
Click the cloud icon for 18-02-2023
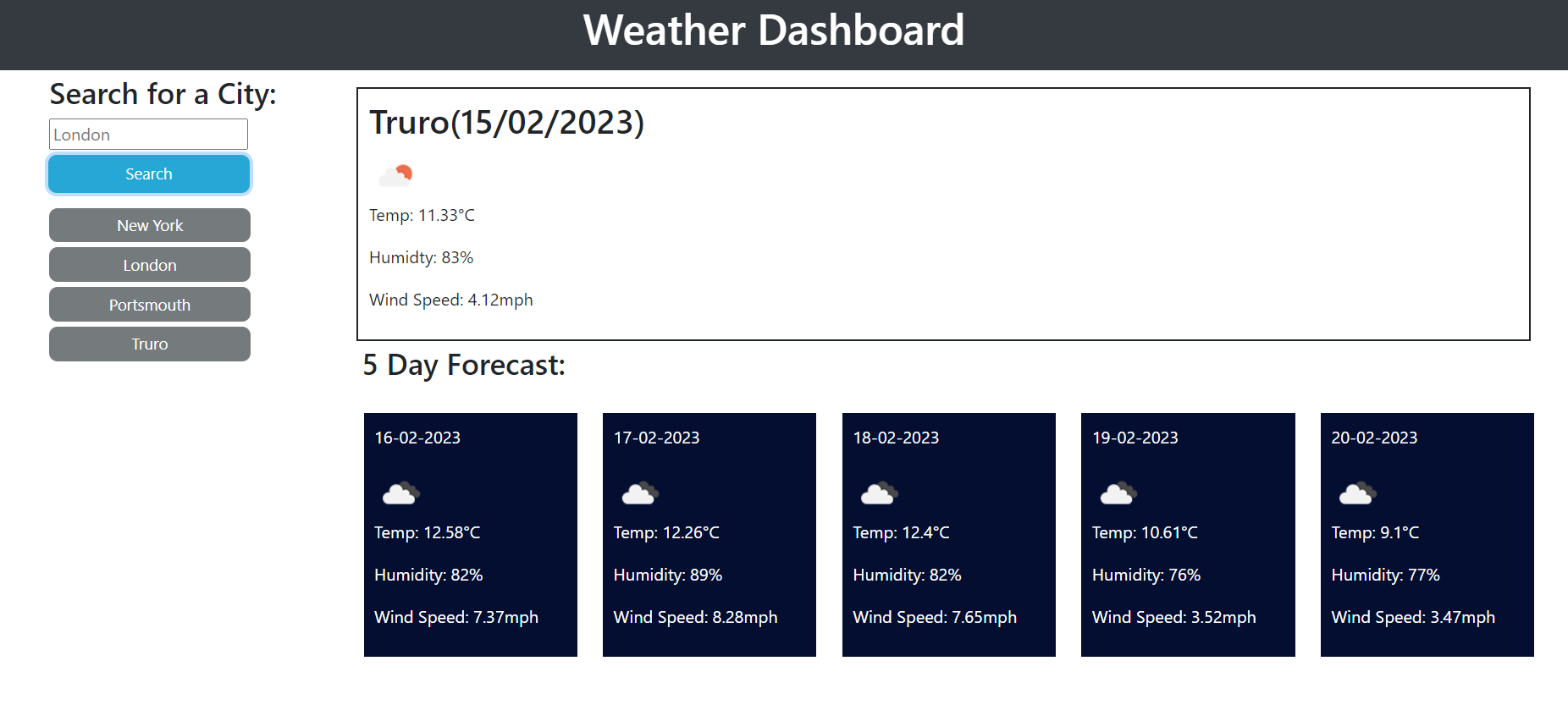click(x=879, y=493)
